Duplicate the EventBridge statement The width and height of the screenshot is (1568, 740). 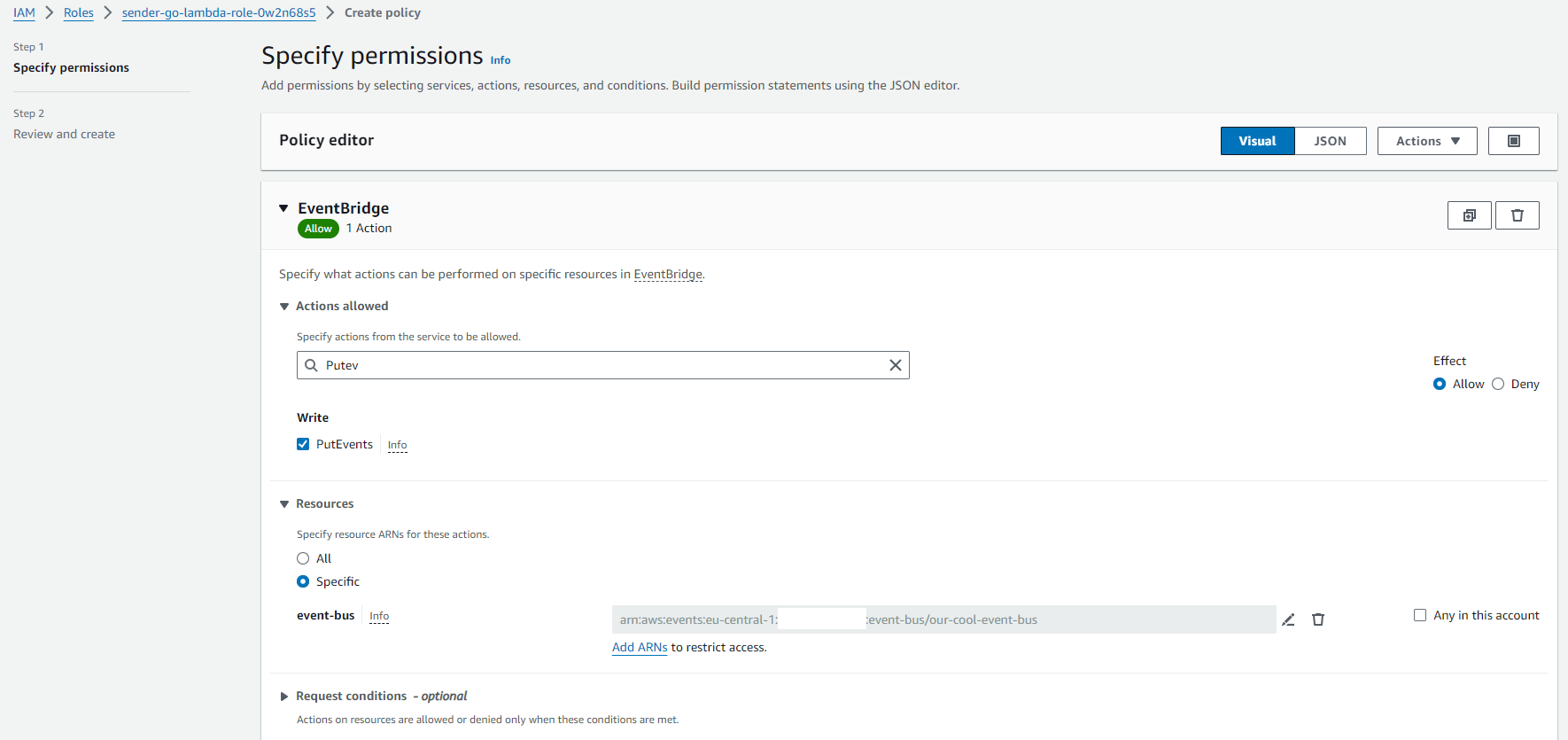pos(1469,215)
